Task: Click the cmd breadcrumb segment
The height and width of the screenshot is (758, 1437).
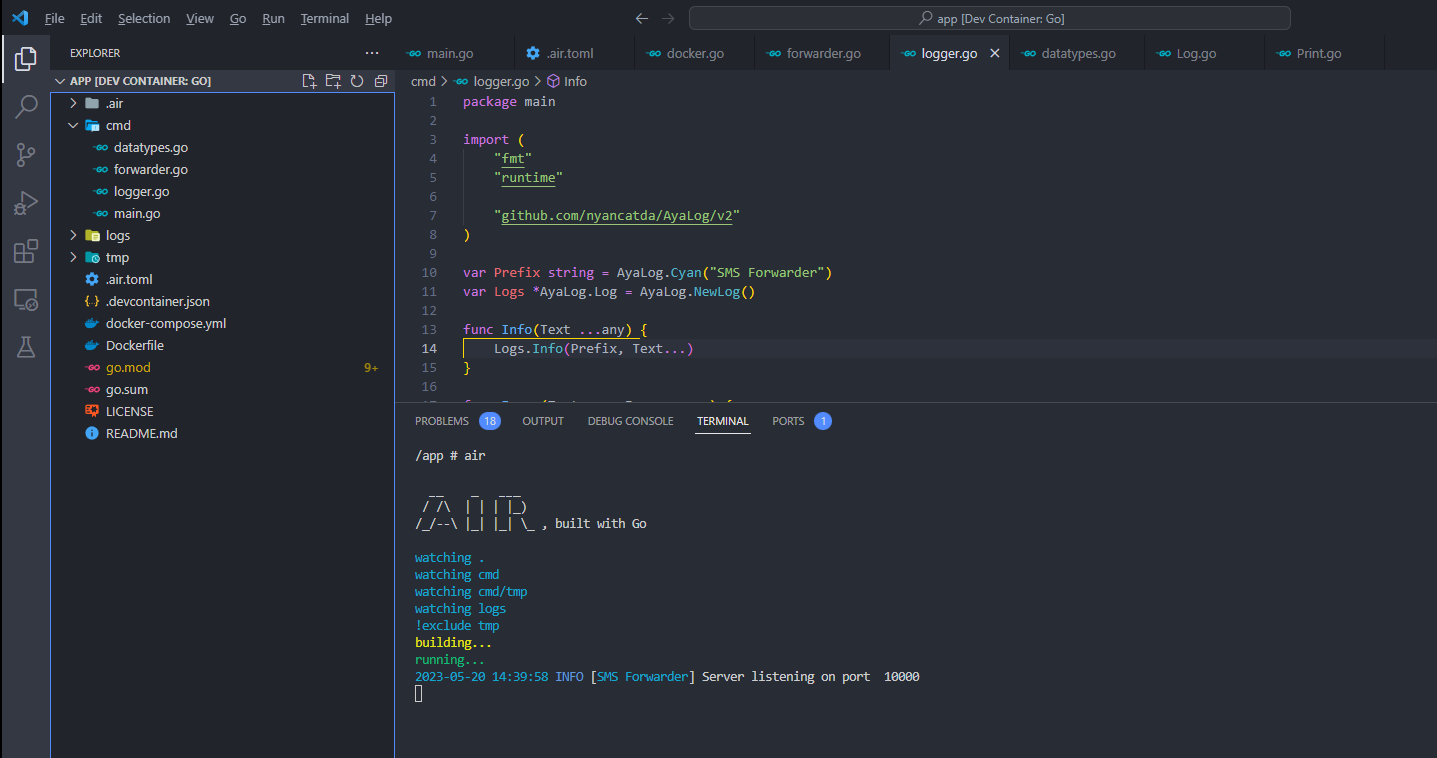Action: click(x=423, y=81)
